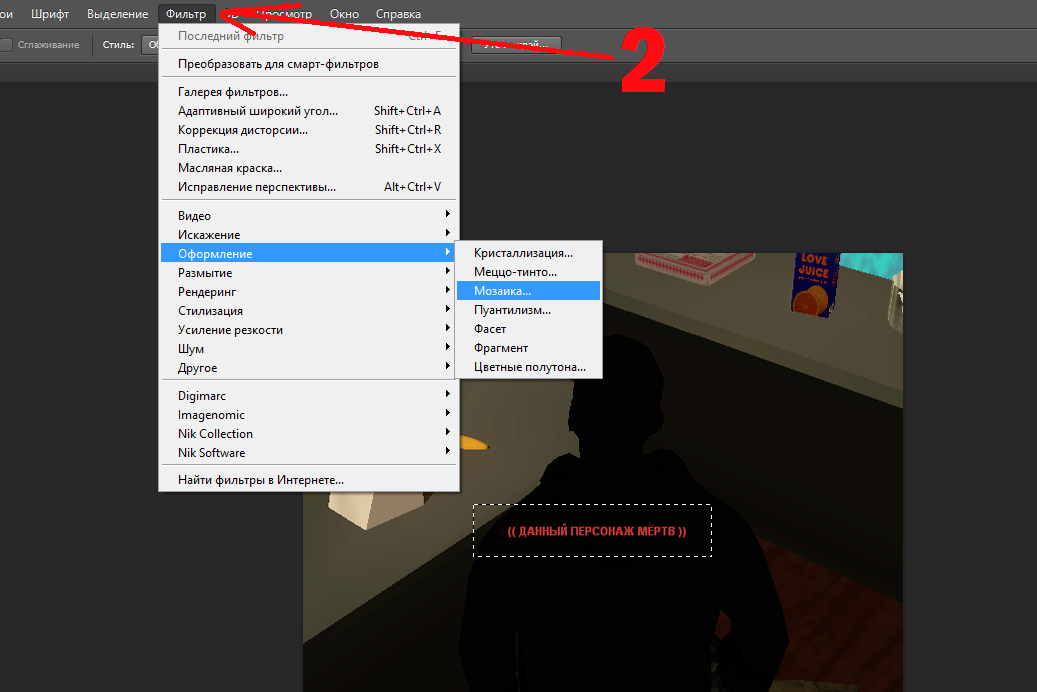Select Коррекция дисторсии filter
1037x692 pixels.
[x=309, y=130]
